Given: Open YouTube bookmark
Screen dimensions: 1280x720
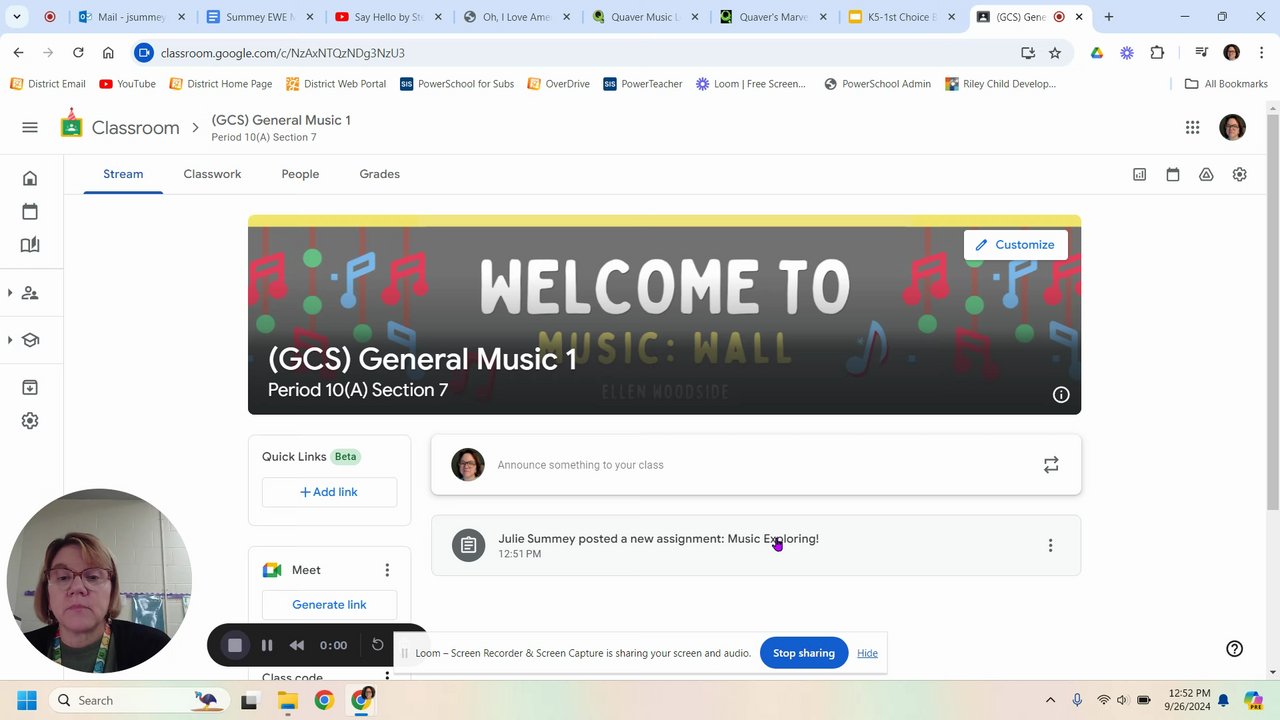Looking at the screenshot, I should (x=128, y=84).
